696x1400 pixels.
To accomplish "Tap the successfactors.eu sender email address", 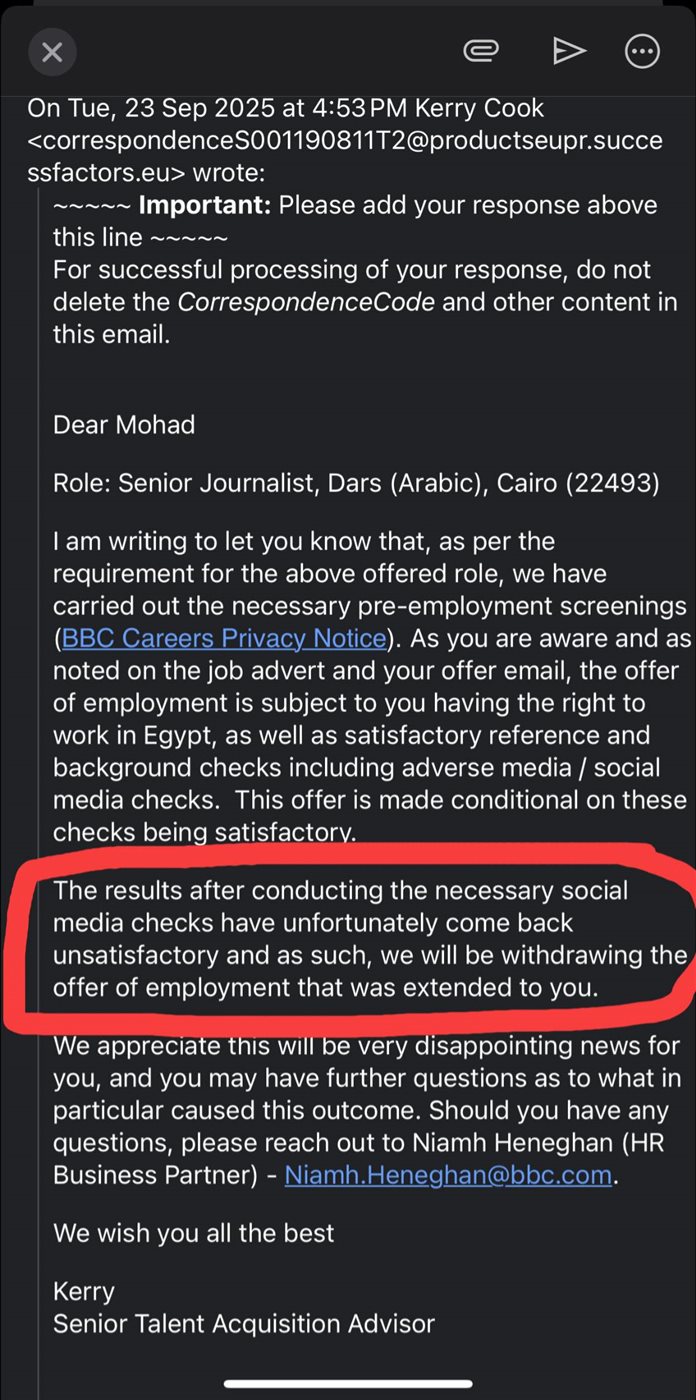I will coord(344,141).
